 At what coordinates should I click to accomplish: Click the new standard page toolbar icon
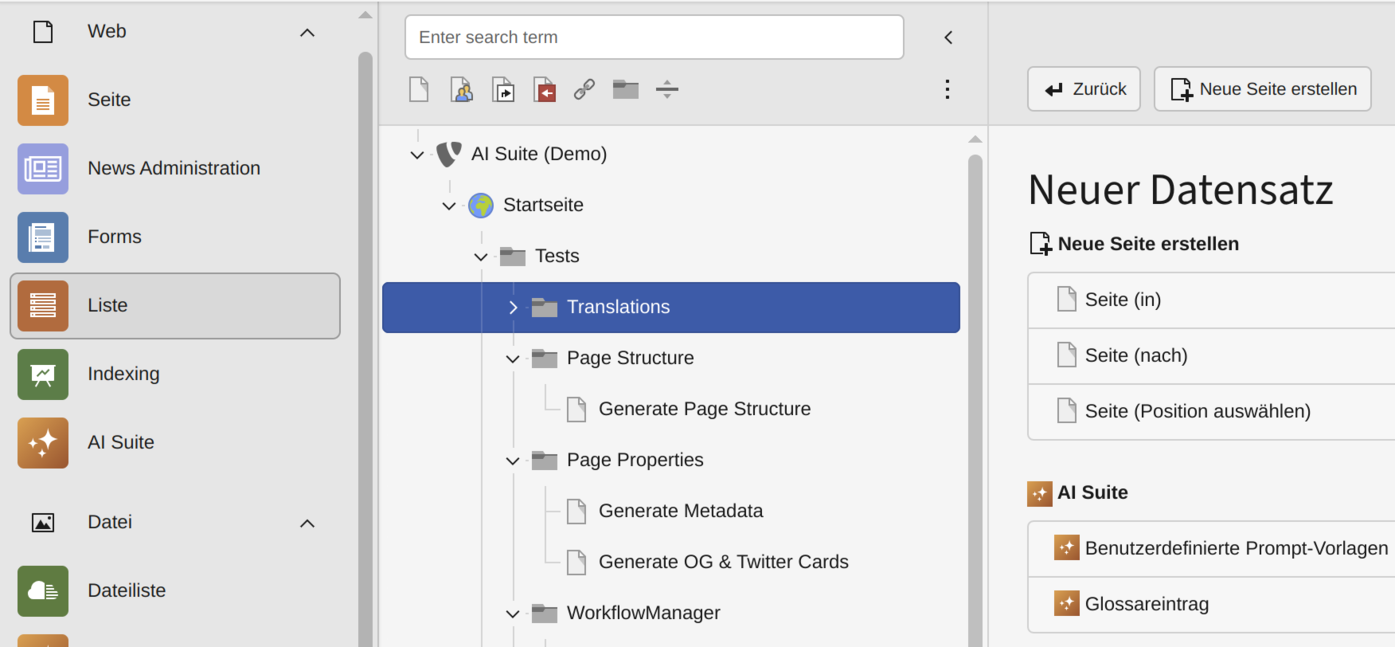click(419, 89)
